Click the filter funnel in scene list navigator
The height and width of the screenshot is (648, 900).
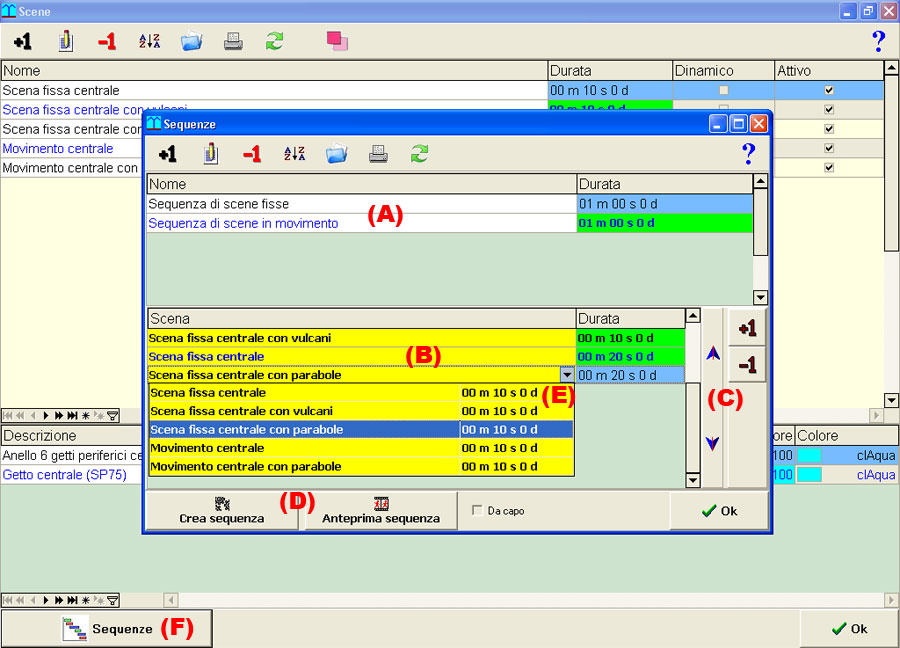113,416
